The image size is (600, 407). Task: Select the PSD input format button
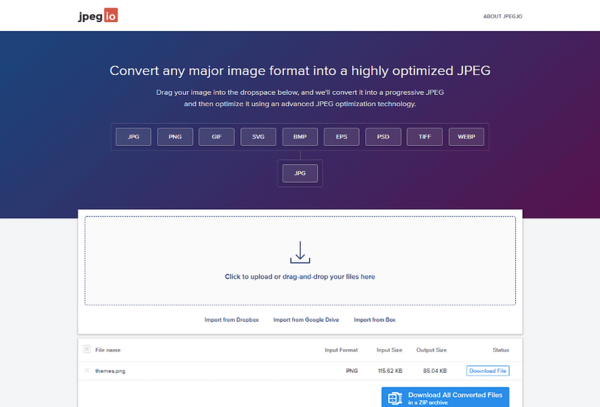(383, 137)
